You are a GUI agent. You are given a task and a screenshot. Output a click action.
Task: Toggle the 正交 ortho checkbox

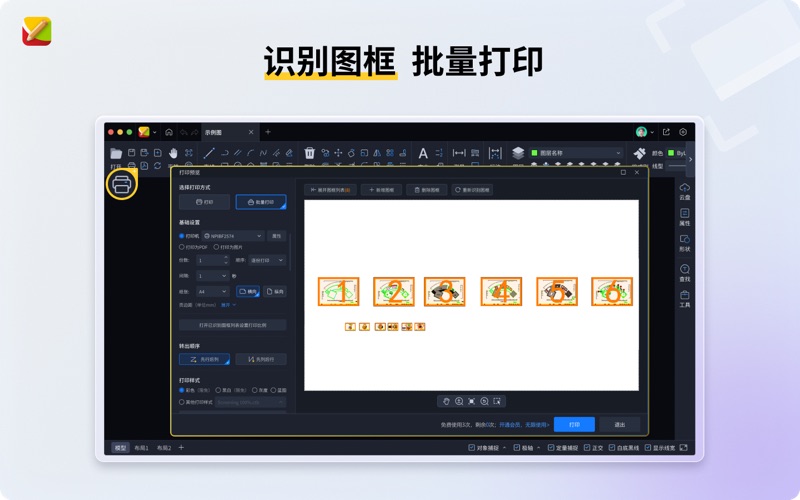click(587, 447)
